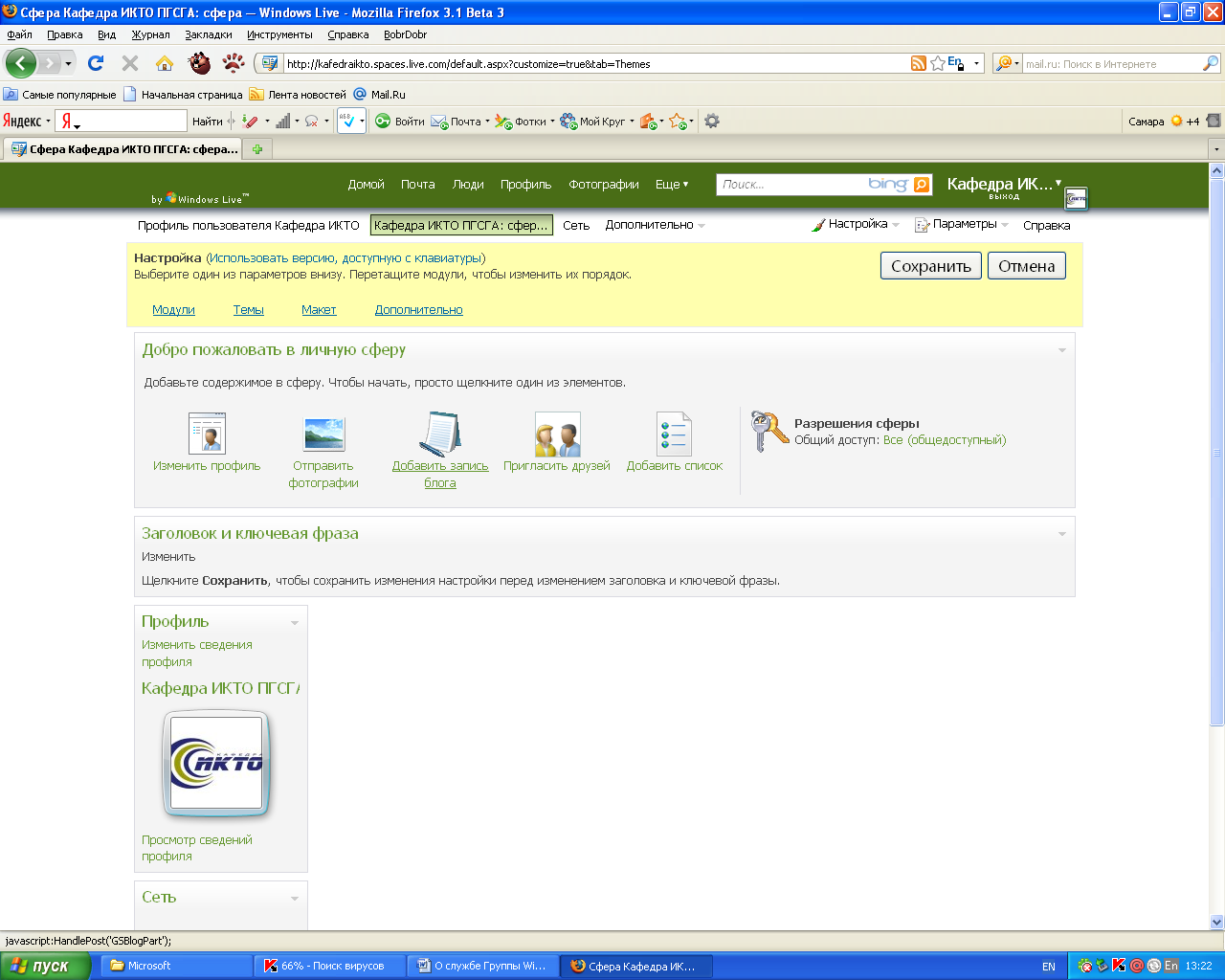Click the Добавить запись блога notepad icon
Viewport: 1225px width, 980px height.
click(440, 433)
